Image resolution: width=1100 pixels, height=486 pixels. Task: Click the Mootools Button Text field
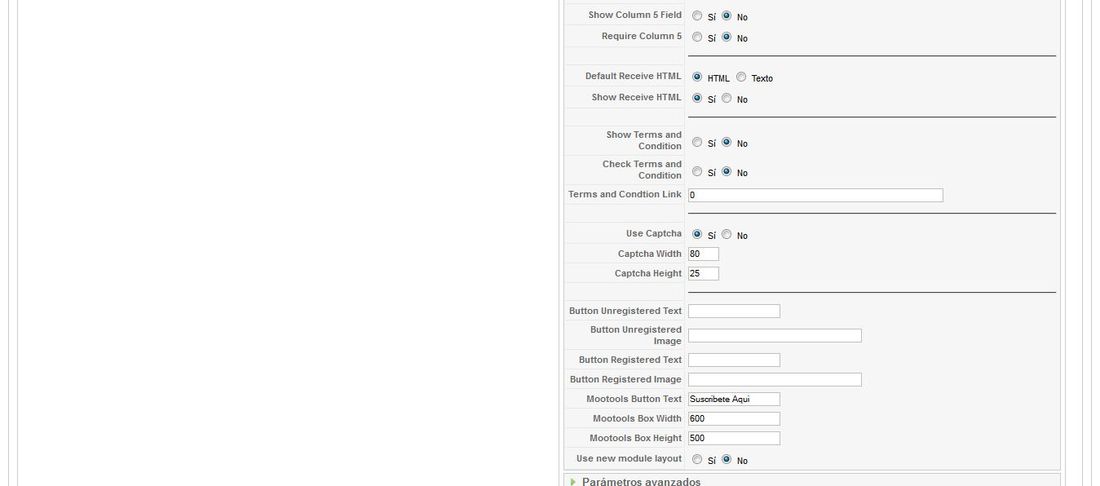click(734, 399)
